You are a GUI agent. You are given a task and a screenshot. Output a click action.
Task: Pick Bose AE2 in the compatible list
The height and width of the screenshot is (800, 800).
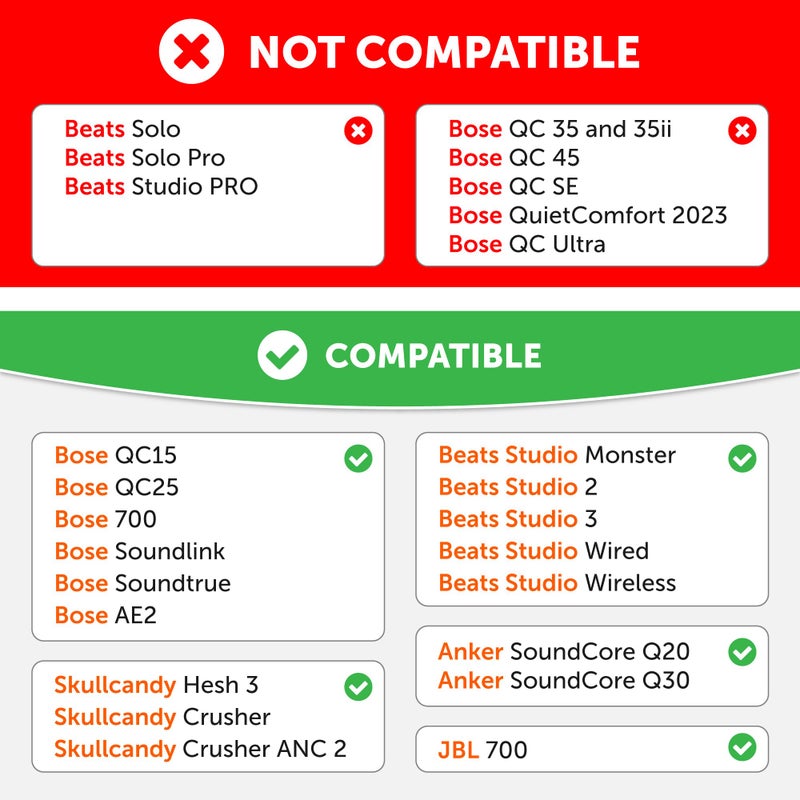tap(106, 615)
